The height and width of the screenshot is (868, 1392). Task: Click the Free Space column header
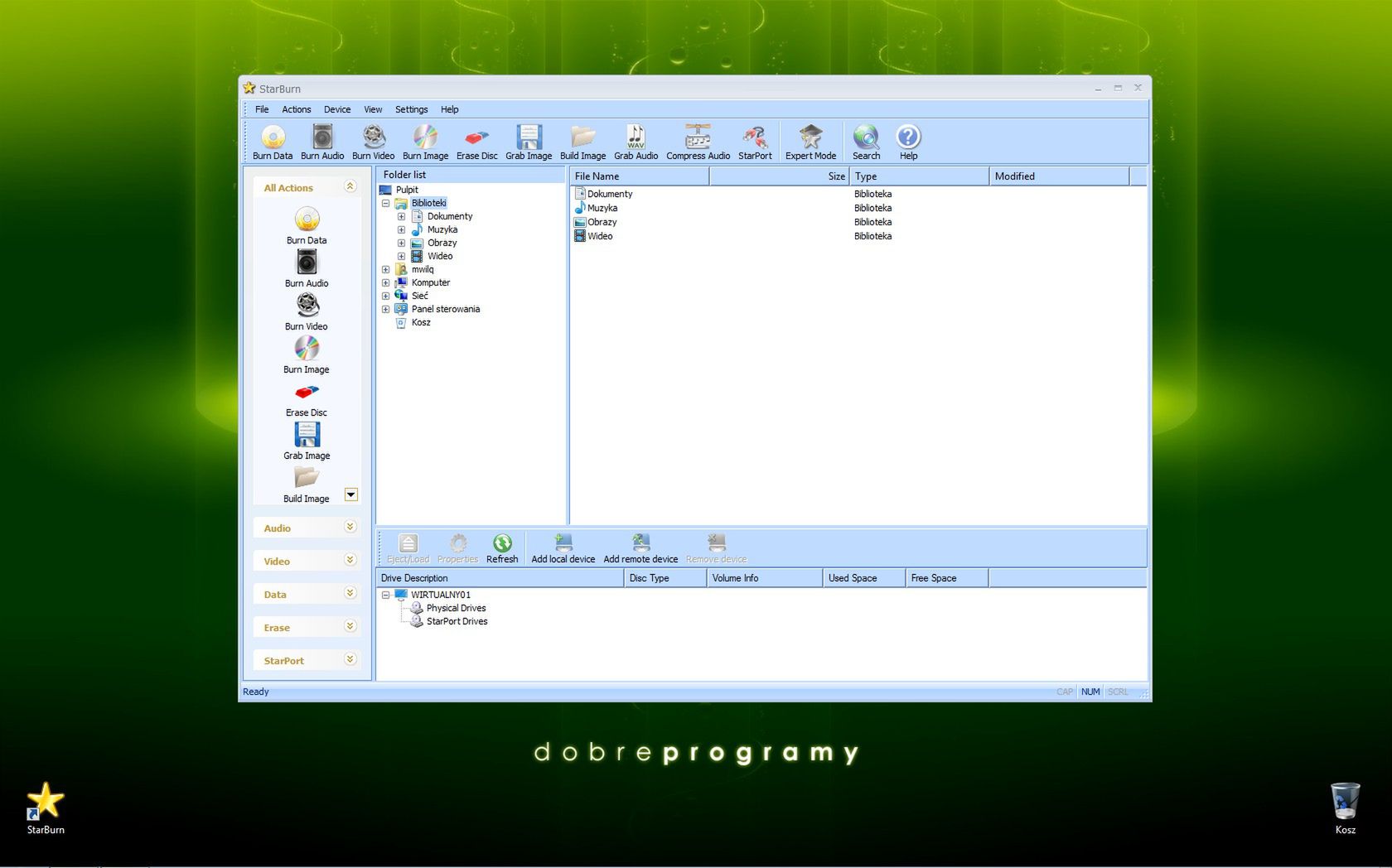tap(946, 578)
